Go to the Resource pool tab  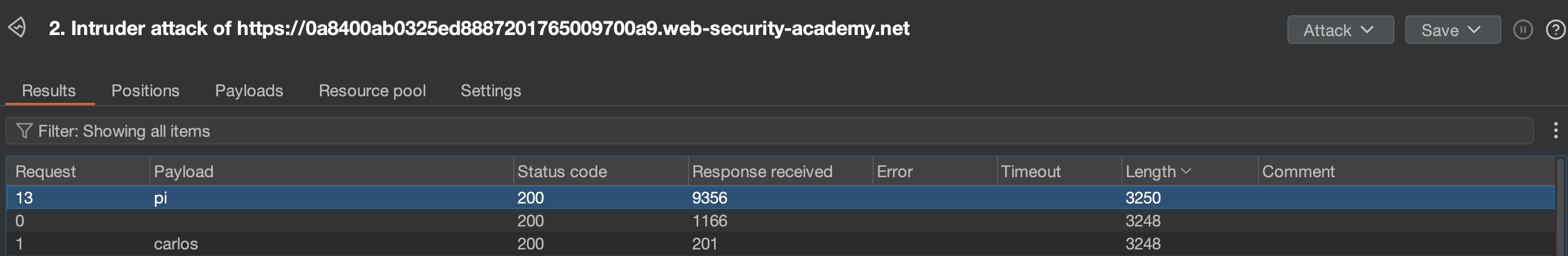[372, 91]
